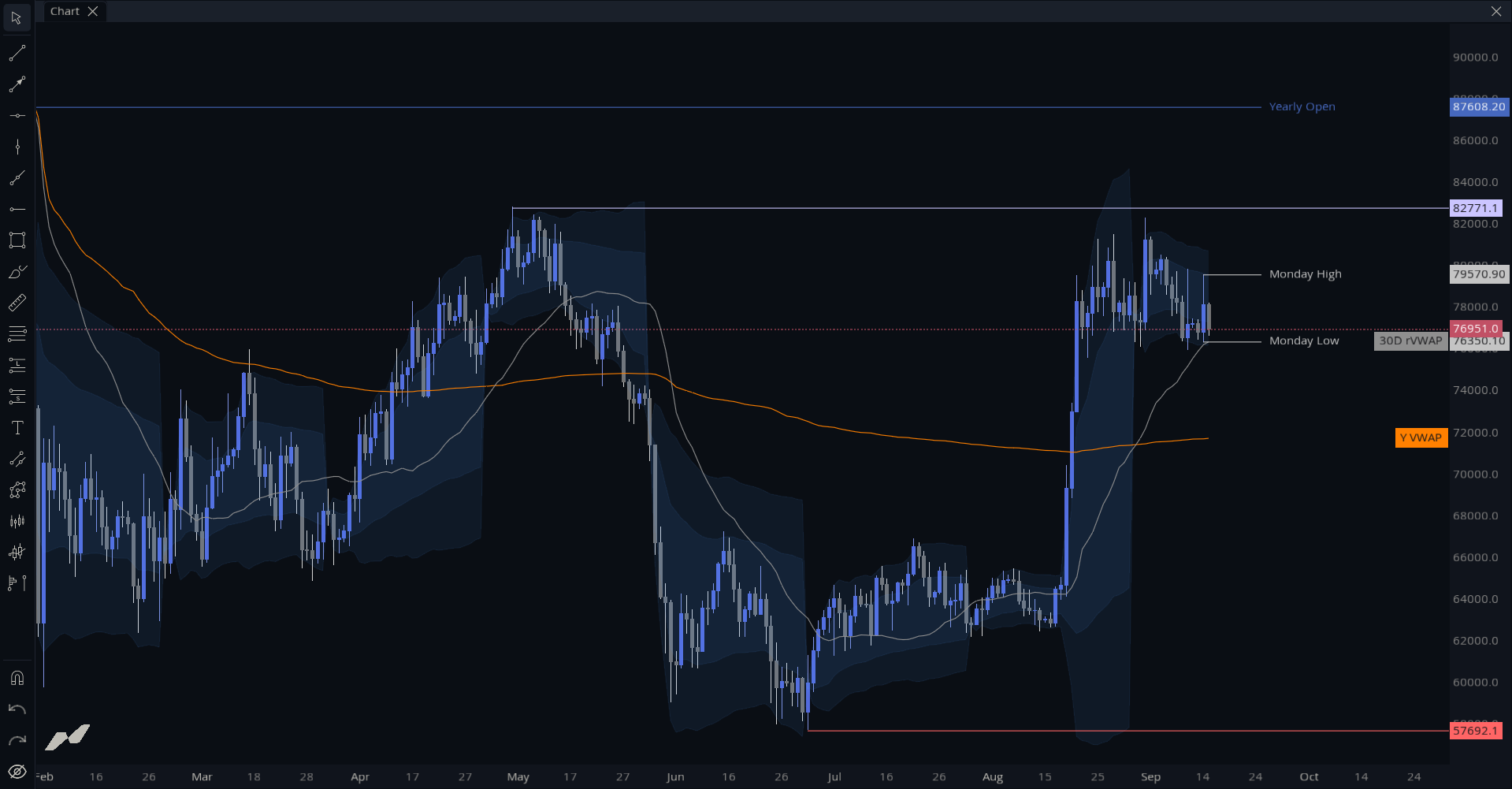Redo the last undone action
Image resolution: width=1512 pixels, height=789 pixels.
pos(17,740)
